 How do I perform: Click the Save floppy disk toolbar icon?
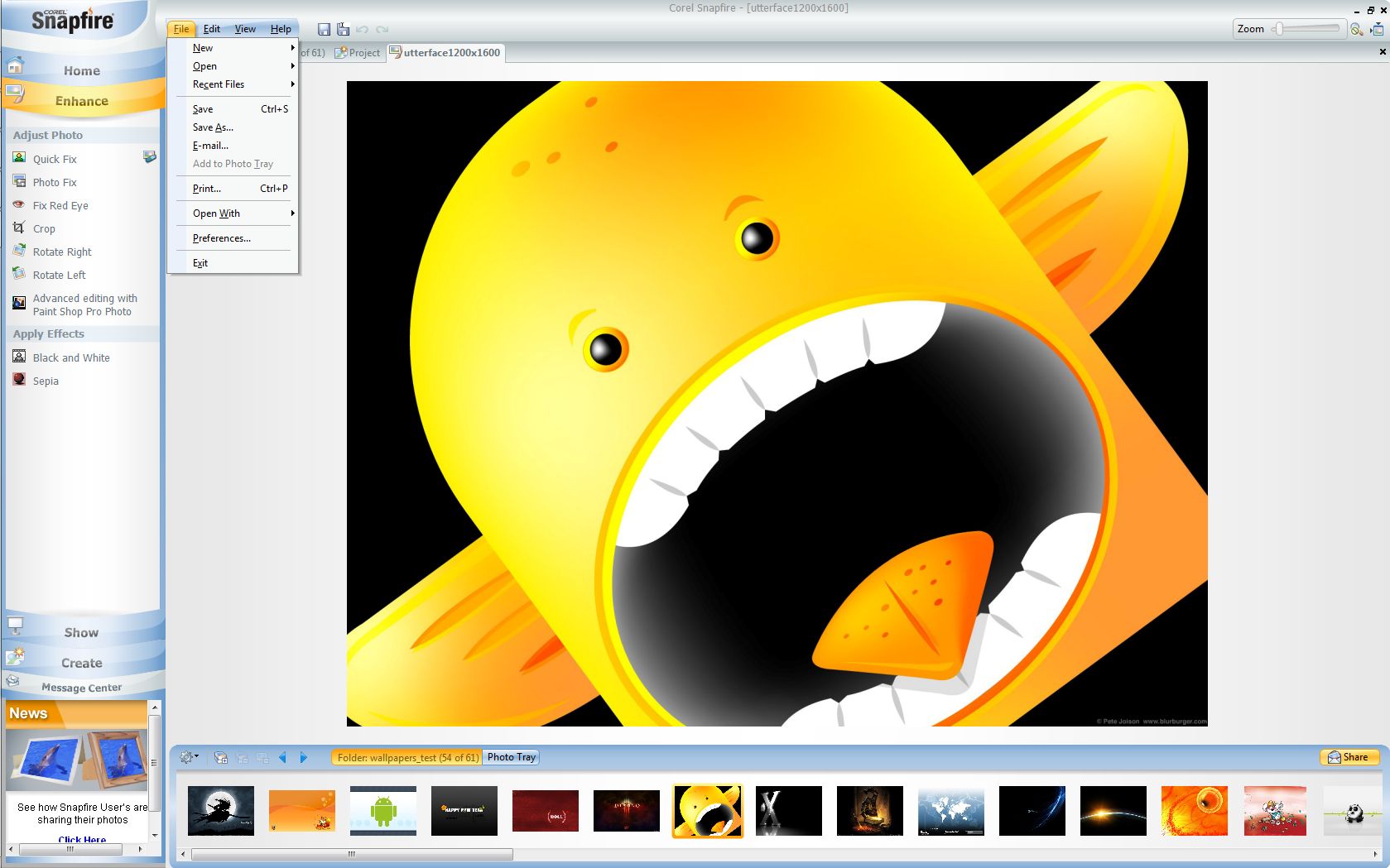coord(324,29)
